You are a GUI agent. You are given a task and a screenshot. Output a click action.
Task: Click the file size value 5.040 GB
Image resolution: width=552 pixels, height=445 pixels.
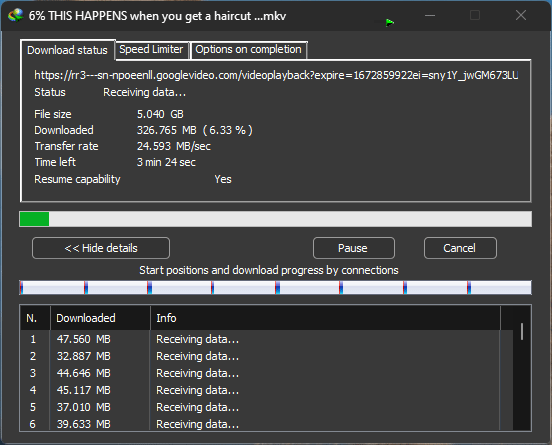(160, 114)
